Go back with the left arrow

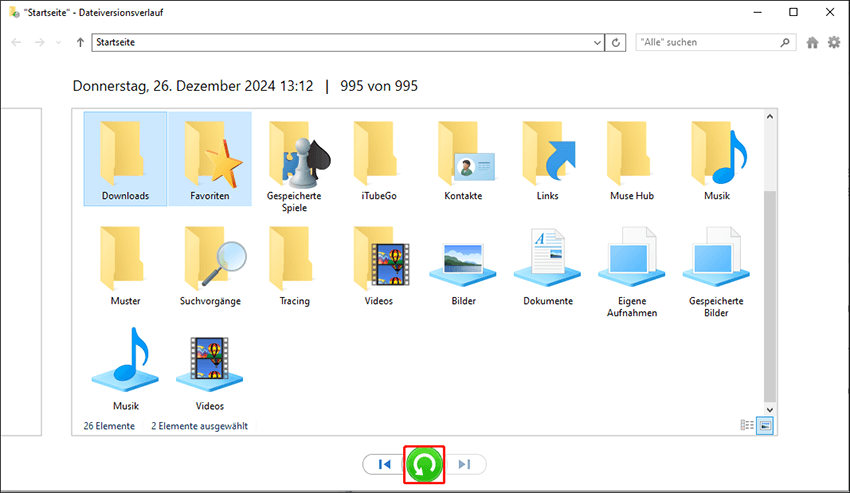[16, 42]
